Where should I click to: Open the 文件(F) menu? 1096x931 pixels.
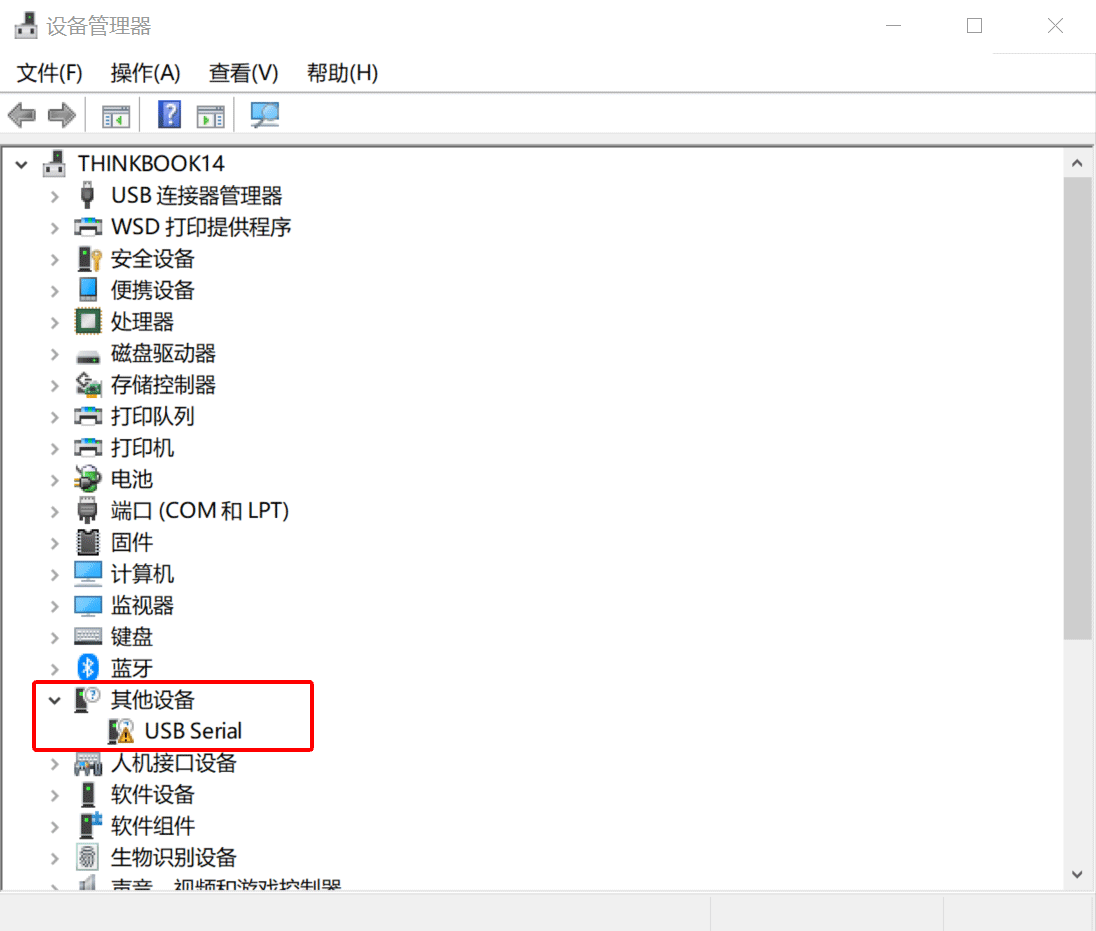coord(47,72)
